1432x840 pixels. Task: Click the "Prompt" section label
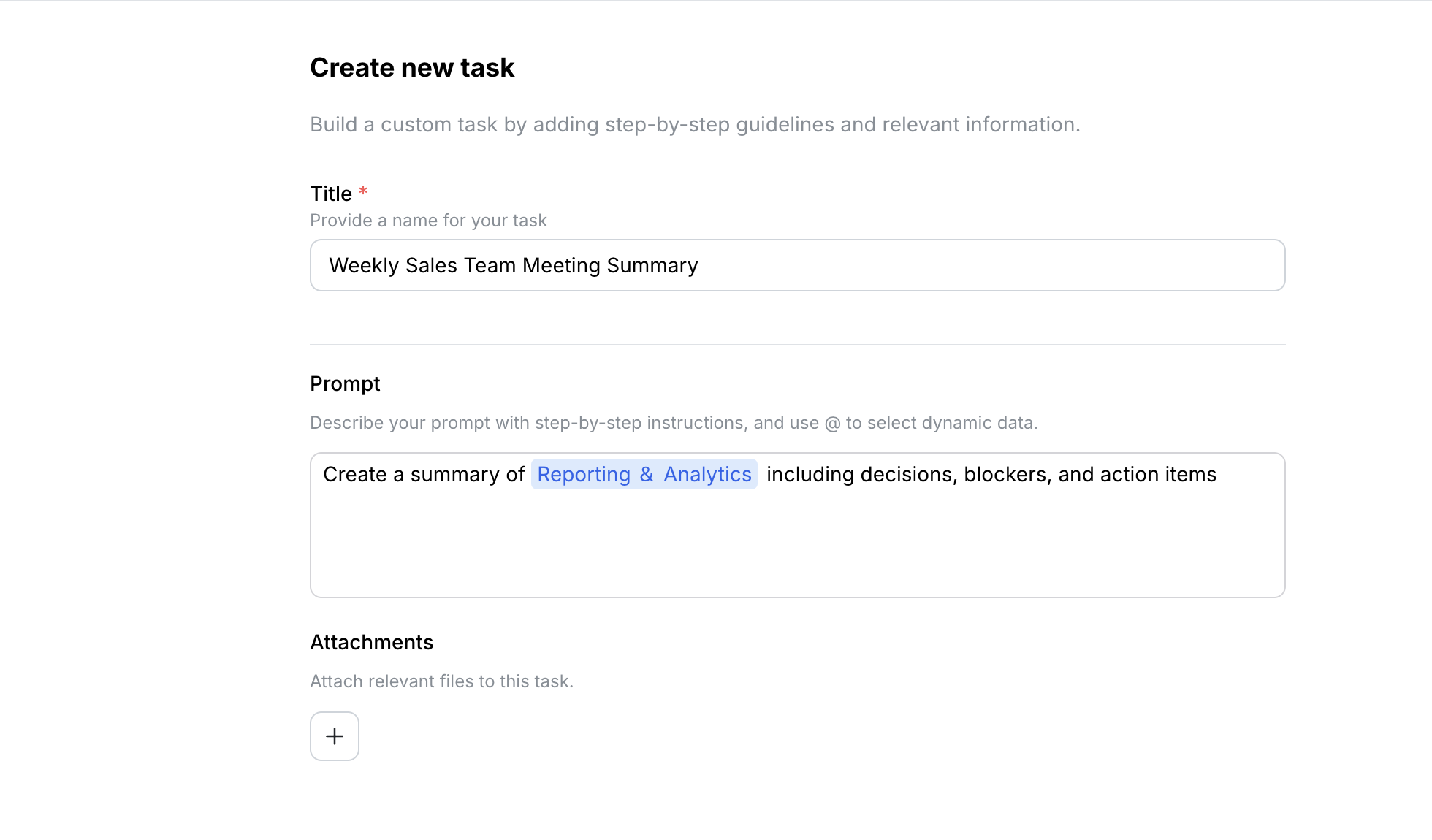click(x=345, y=384)
